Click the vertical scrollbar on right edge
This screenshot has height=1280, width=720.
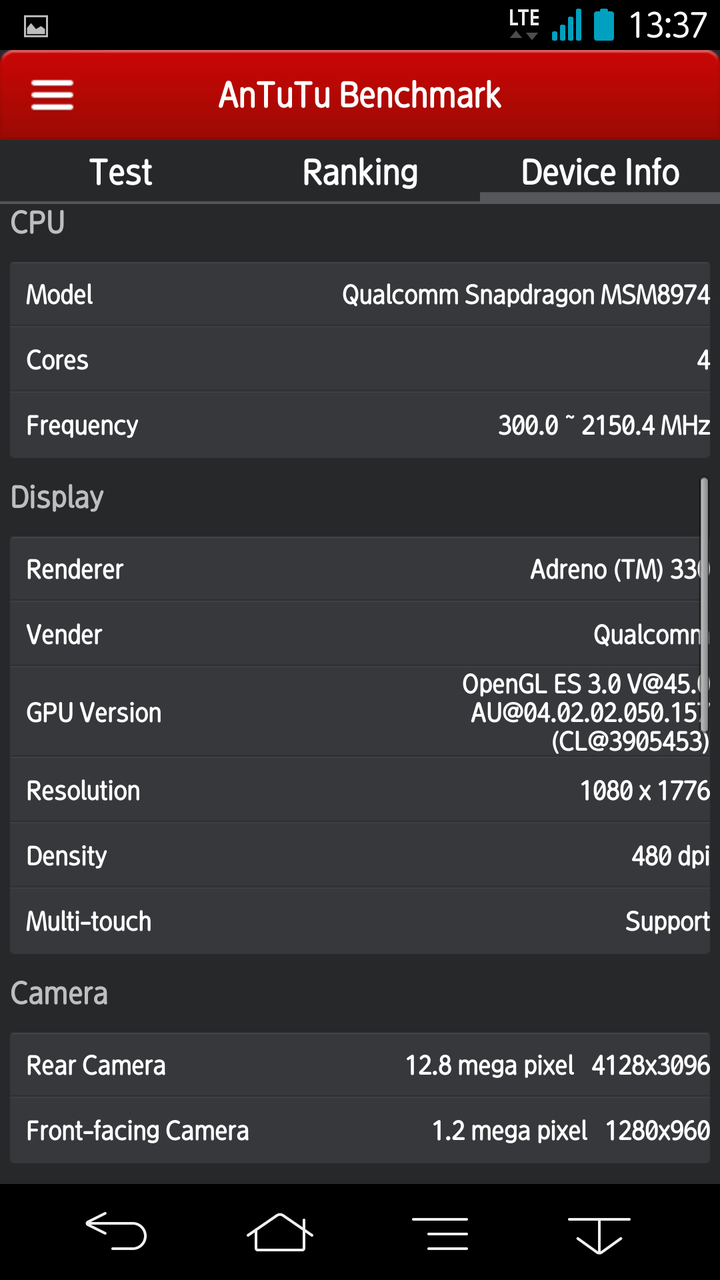[704, 605]
